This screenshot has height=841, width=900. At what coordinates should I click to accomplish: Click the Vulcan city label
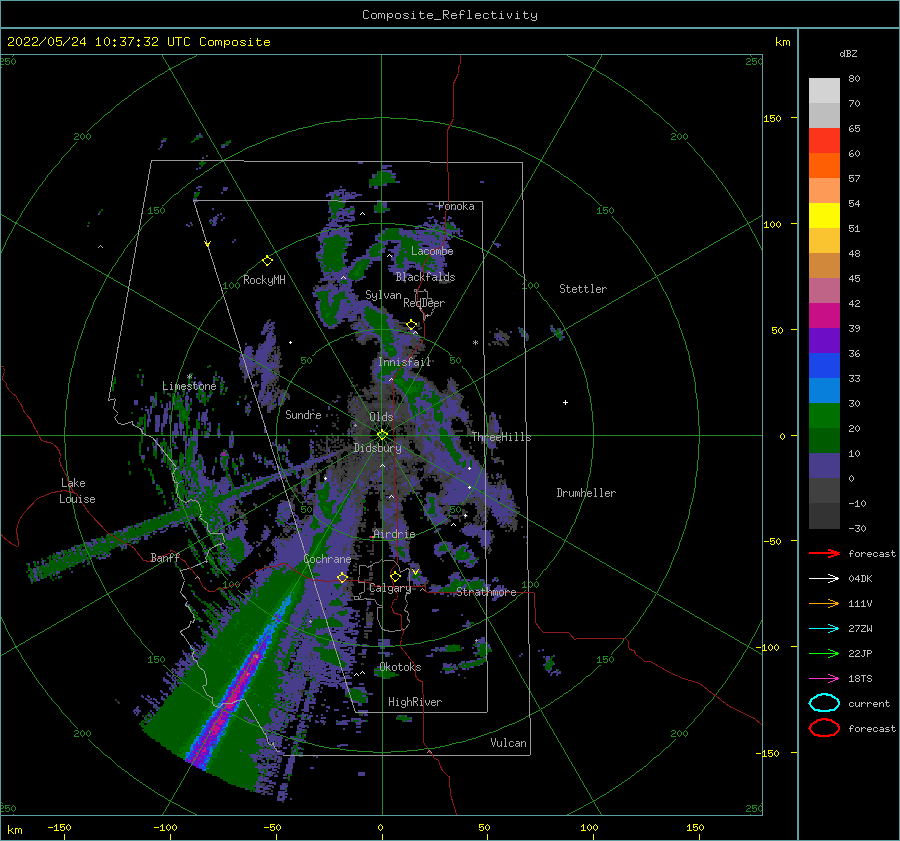[x=509, y=743]
